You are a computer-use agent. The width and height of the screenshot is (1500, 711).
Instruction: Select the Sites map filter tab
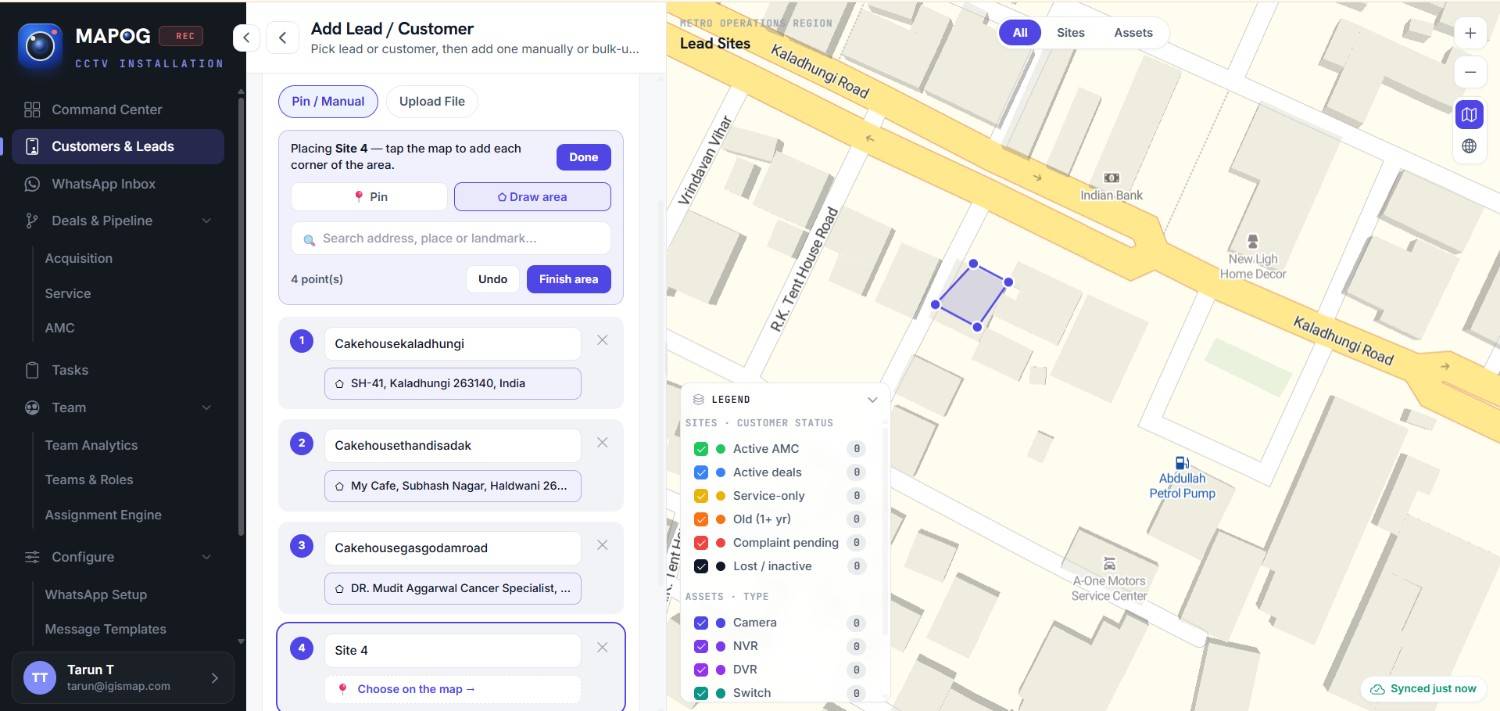click(1070, 33)
